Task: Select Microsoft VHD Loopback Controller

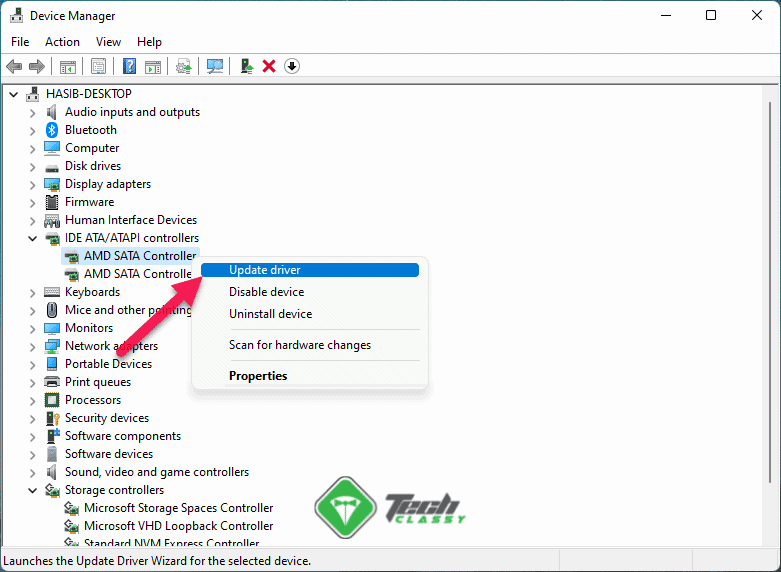Action: [169, 526]
